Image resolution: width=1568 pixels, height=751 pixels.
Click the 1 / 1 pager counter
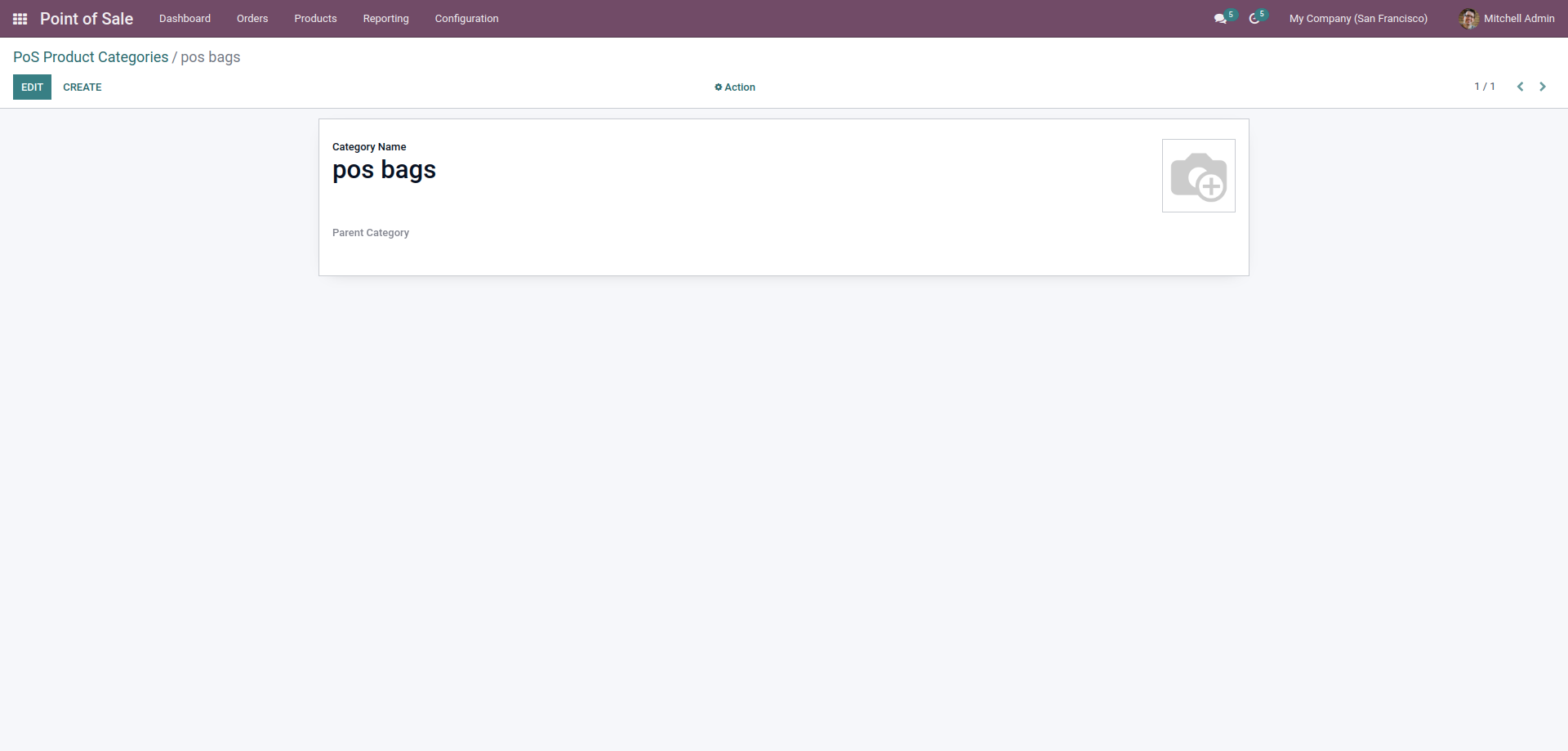tap(1485, 87)
